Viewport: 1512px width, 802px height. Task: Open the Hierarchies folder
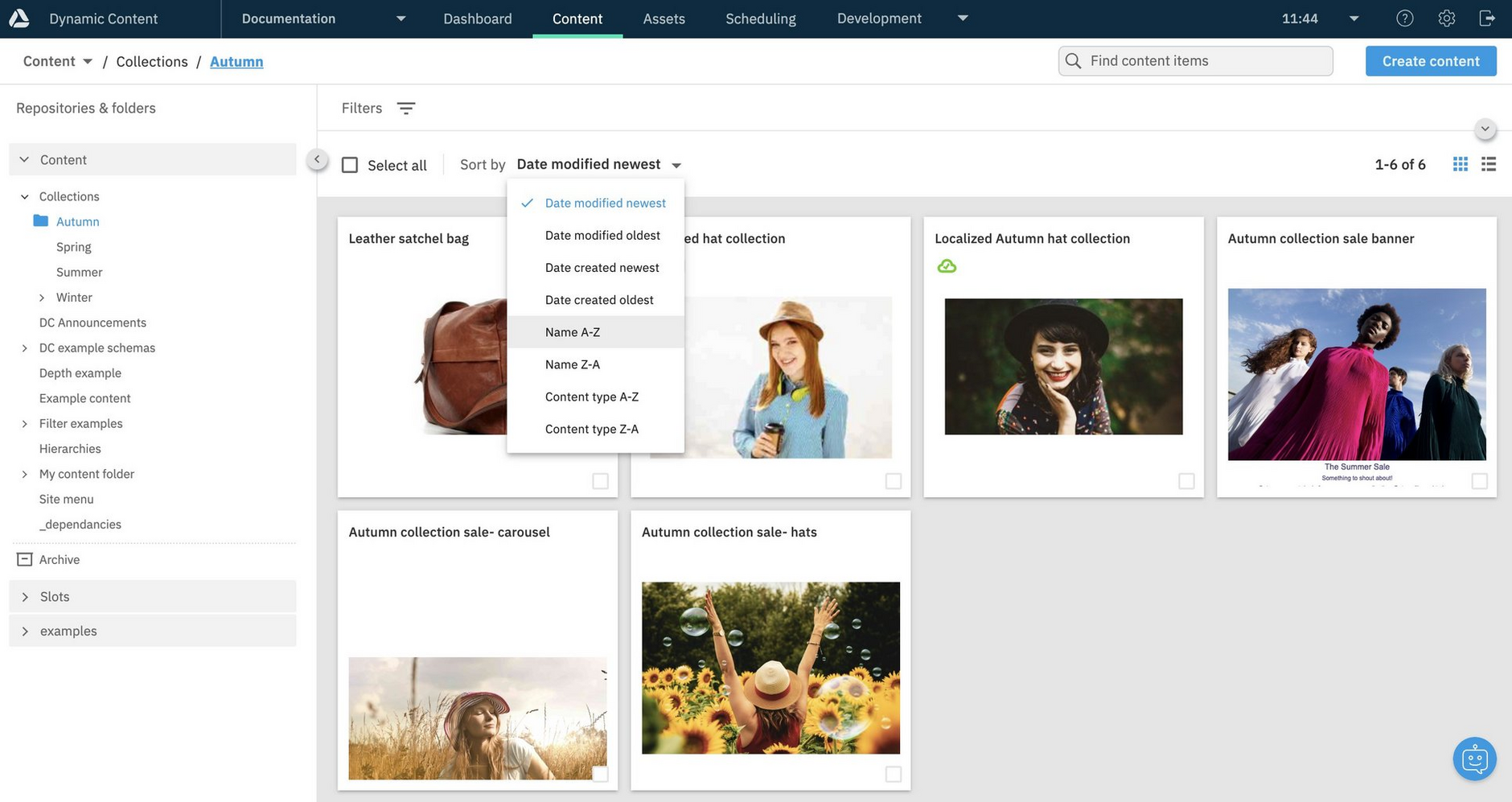coord(70,449)
